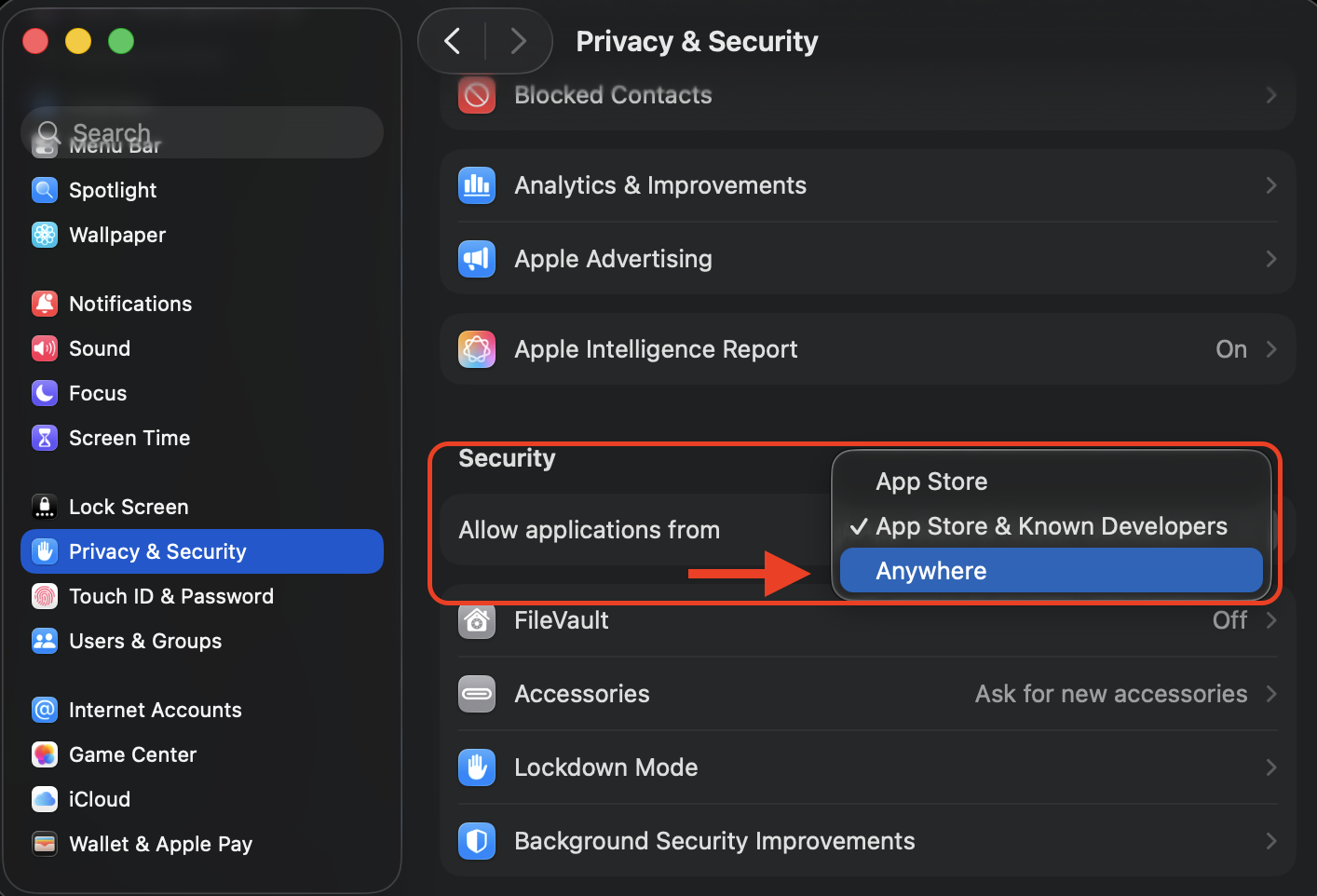Screen dimensions: 1317x896
Task: Open Wallpaper settings in sidebar
Action: tap(202, 235)
